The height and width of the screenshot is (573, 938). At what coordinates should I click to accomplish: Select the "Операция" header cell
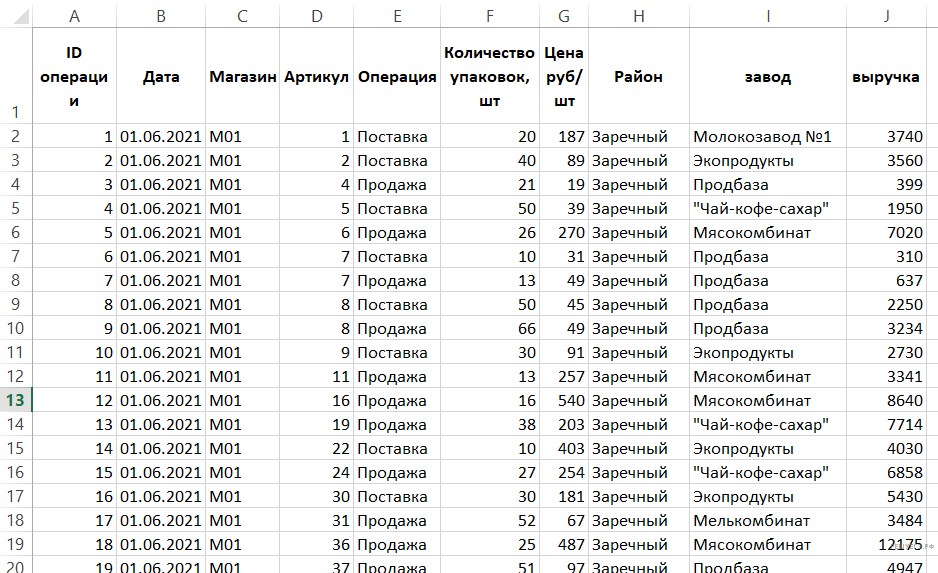(x=397, y=77)
